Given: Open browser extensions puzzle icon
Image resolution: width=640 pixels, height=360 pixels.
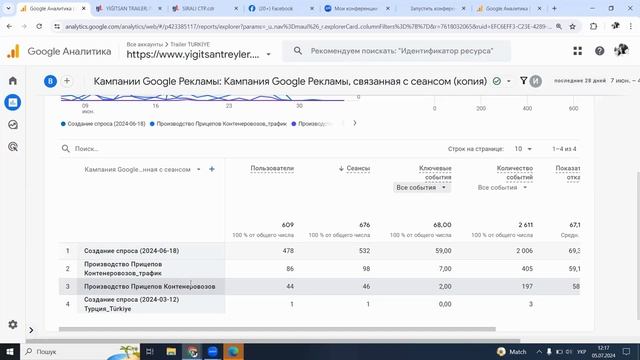Looking at the screenshot, I should 593,27.
